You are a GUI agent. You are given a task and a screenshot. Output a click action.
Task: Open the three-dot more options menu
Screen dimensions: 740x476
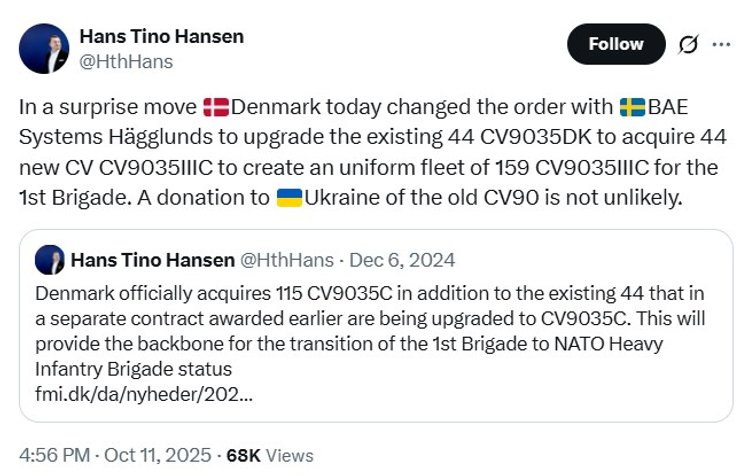point(721,44)
